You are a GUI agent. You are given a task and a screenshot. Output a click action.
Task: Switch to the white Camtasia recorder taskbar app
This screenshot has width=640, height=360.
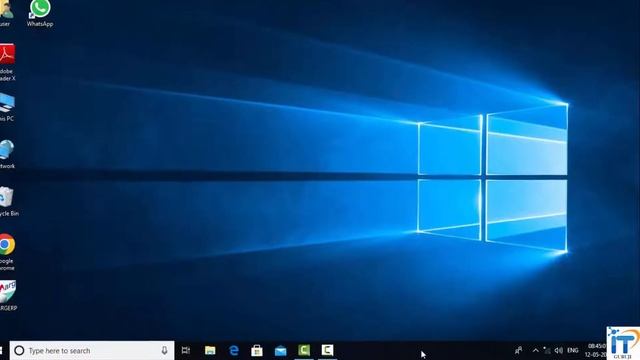click(x=327, y=350)
